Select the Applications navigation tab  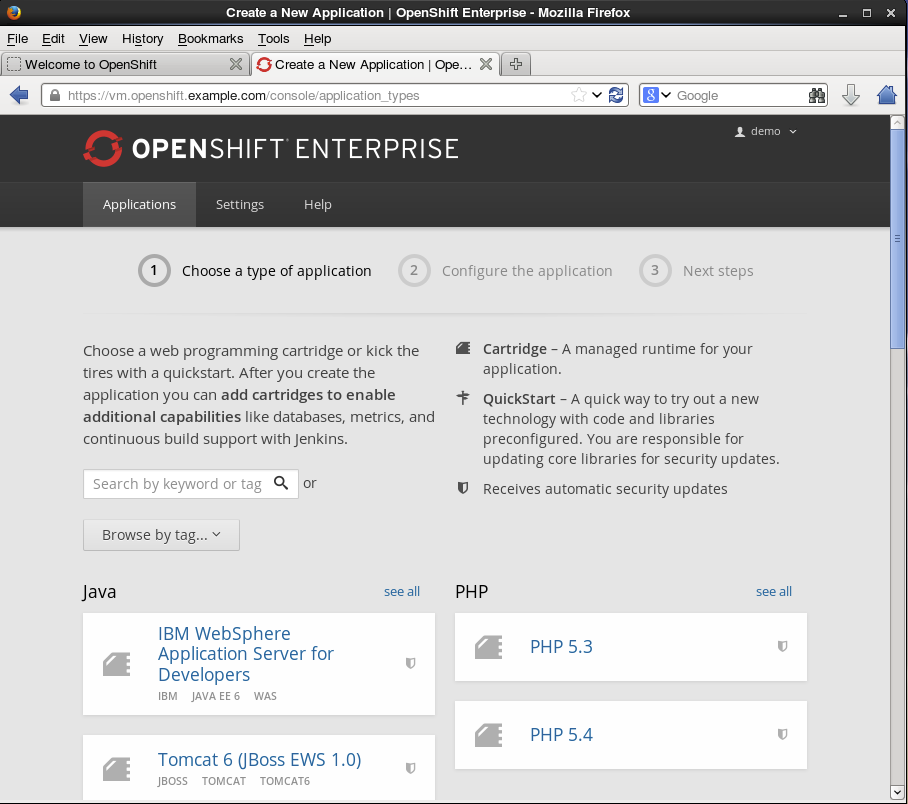coord(139,204)
